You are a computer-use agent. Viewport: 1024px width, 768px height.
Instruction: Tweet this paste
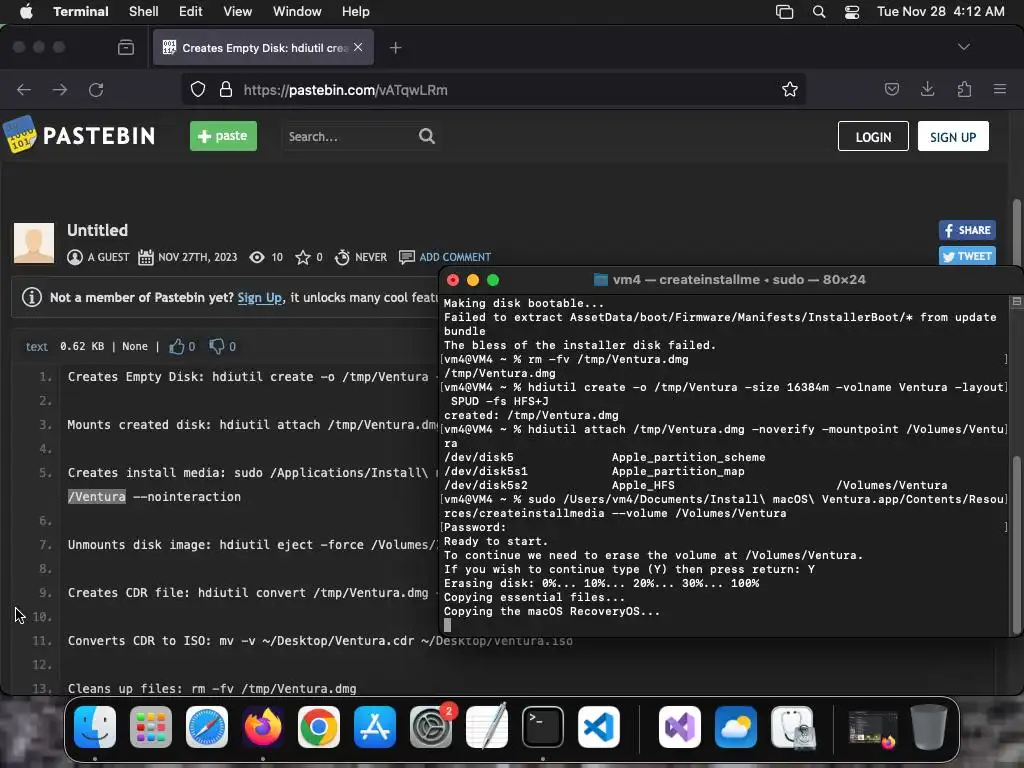click(967, 256)
